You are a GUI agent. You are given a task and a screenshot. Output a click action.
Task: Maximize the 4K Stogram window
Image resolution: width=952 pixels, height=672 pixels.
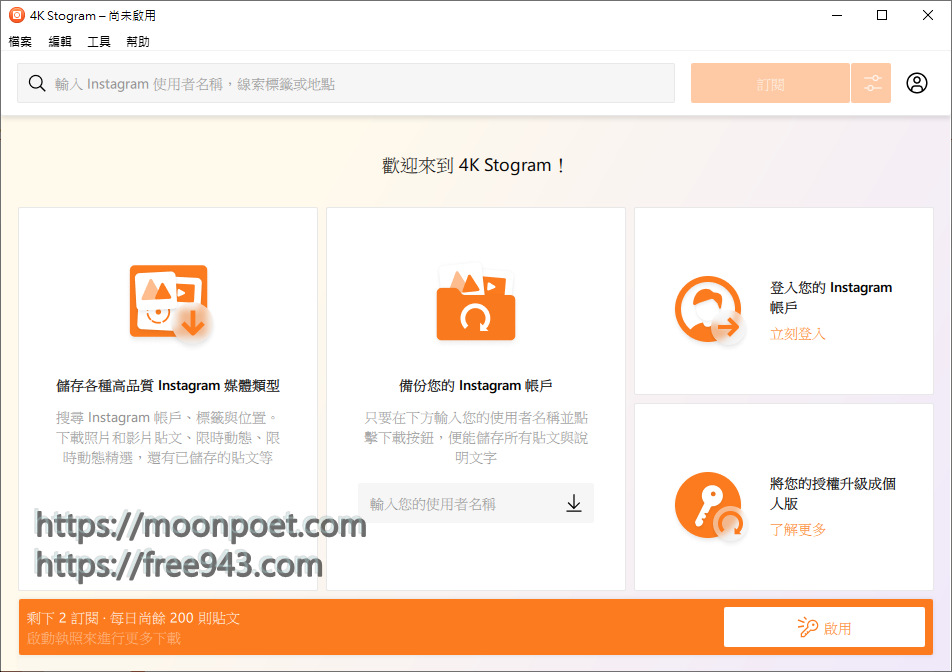point(881,15)
